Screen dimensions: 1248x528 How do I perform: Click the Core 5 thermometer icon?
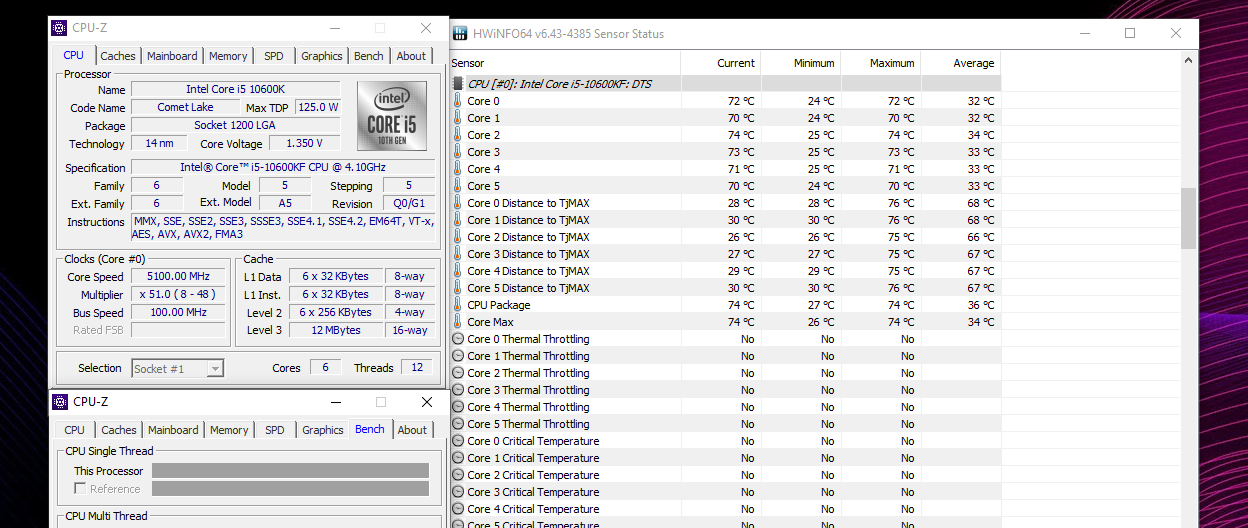tap(458, 186)
